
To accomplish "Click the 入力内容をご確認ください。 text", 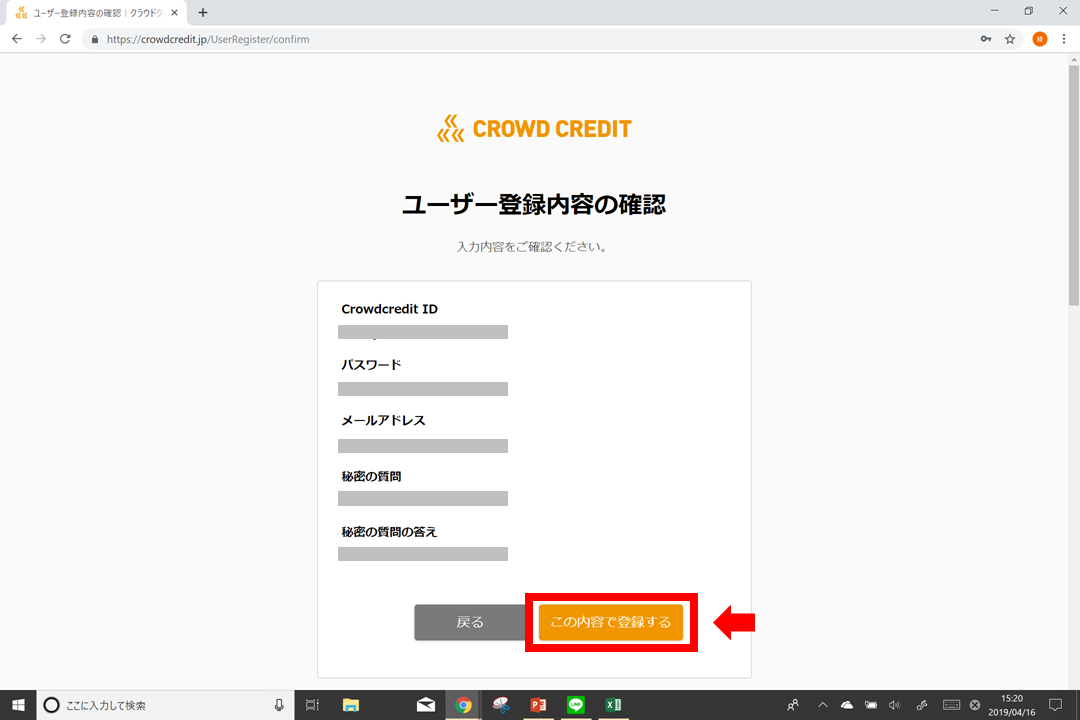I will tap(532, 247).
